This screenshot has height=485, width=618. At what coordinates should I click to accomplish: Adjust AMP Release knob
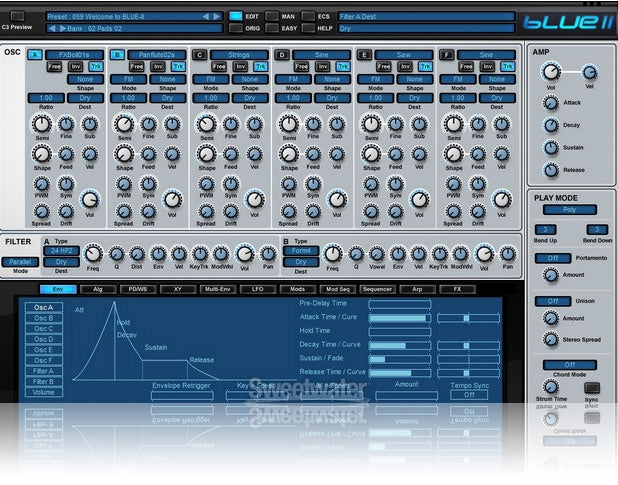pos(551,170)
